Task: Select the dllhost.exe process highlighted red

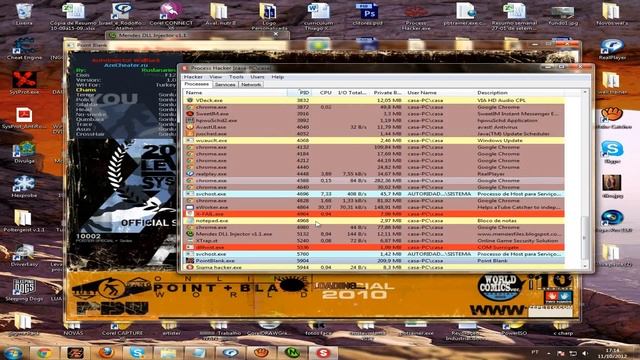Action: click(x=374, y=247)
